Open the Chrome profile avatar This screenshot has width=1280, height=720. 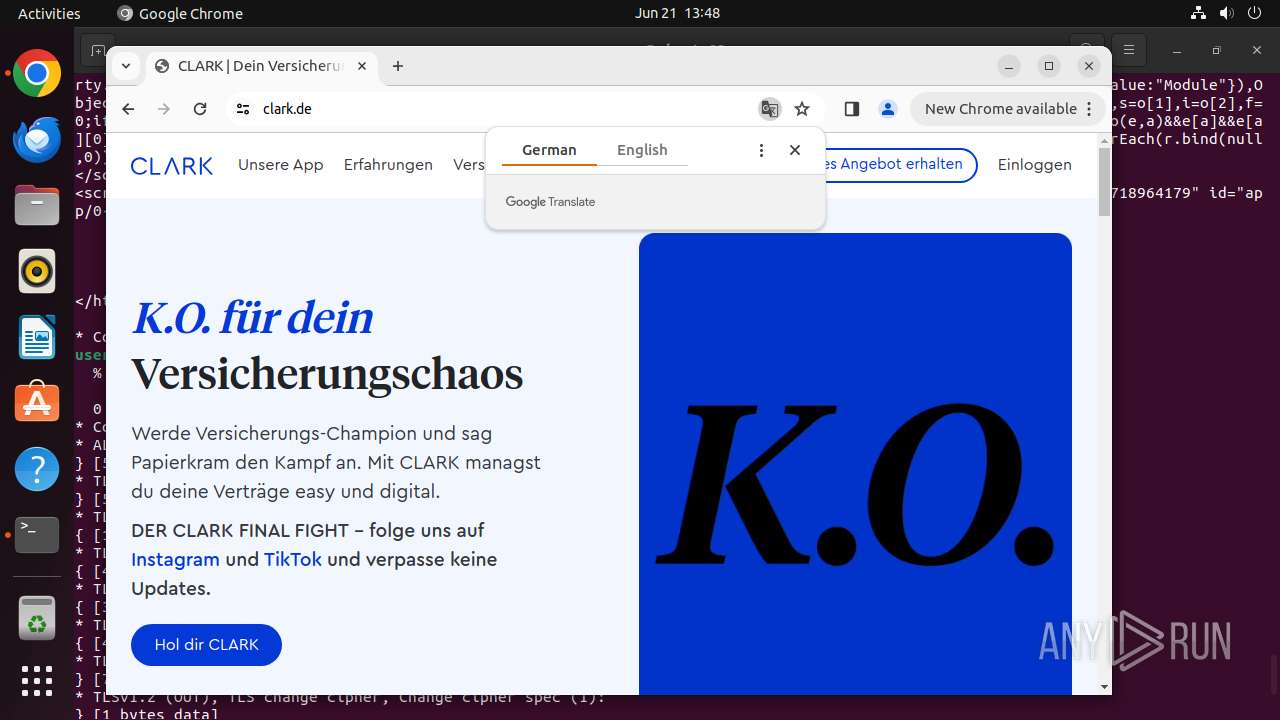(x=888, y=109)
